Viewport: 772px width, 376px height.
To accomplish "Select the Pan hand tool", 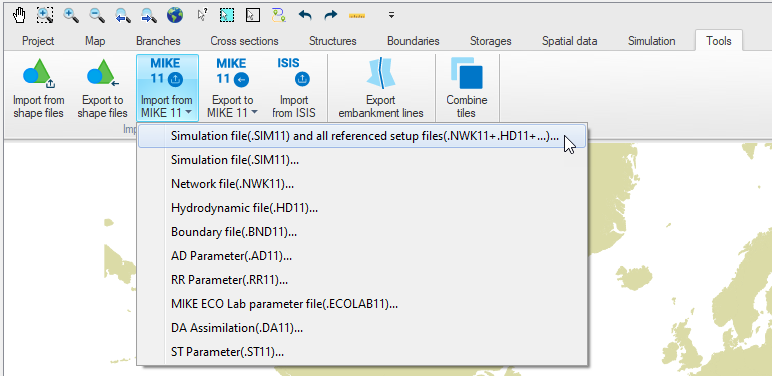I will [19, 15].
